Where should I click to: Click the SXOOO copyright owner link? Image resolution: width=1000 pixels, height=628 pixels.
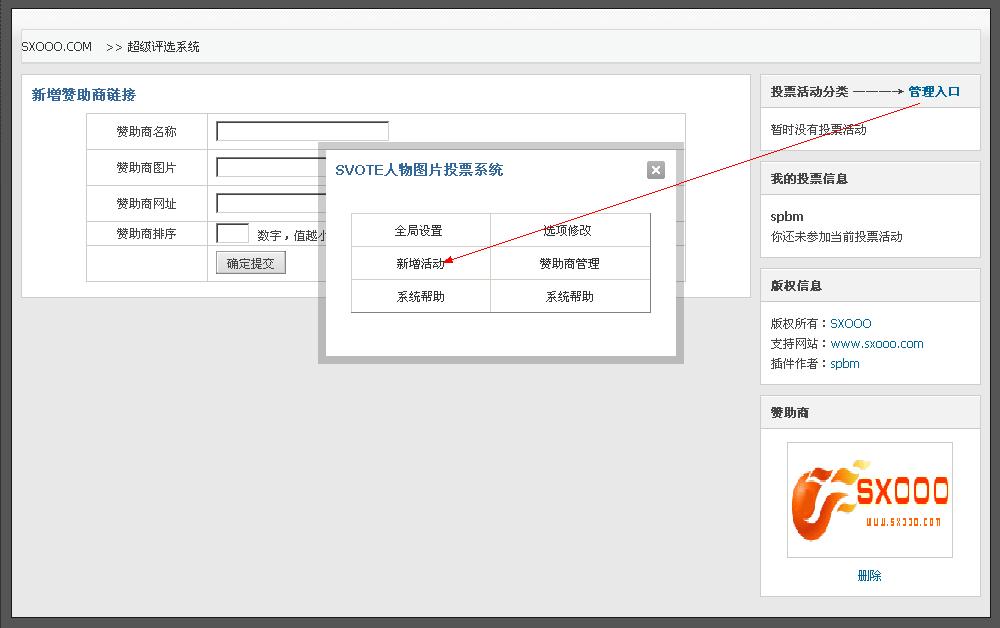click(x=849, y=323)
